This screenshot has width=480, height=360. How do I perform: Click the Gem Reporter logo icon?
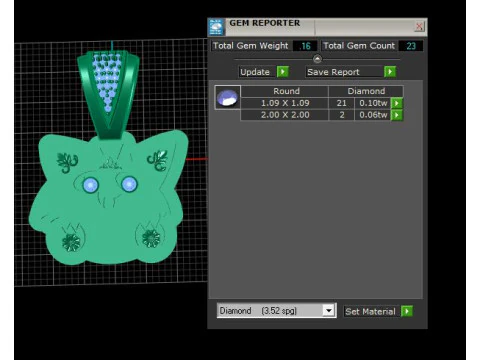pyautogui.click(x=216, y=27)
